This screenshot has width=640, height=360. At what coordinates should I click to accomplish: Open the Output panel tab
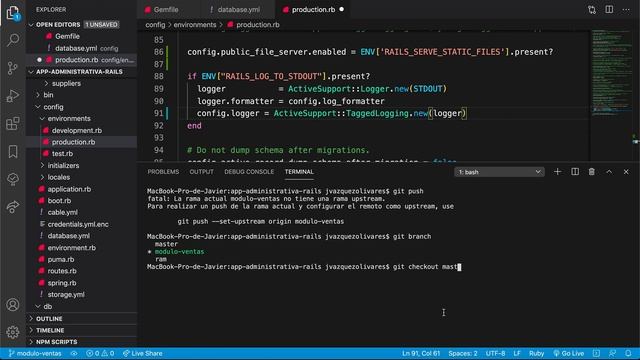pos(201,172)
